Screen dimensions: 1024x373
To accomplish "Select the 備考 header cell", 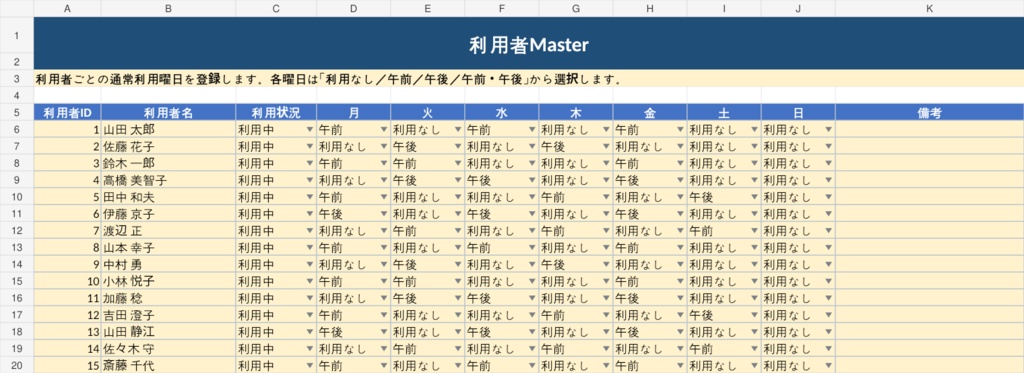I will pos(930,112).
